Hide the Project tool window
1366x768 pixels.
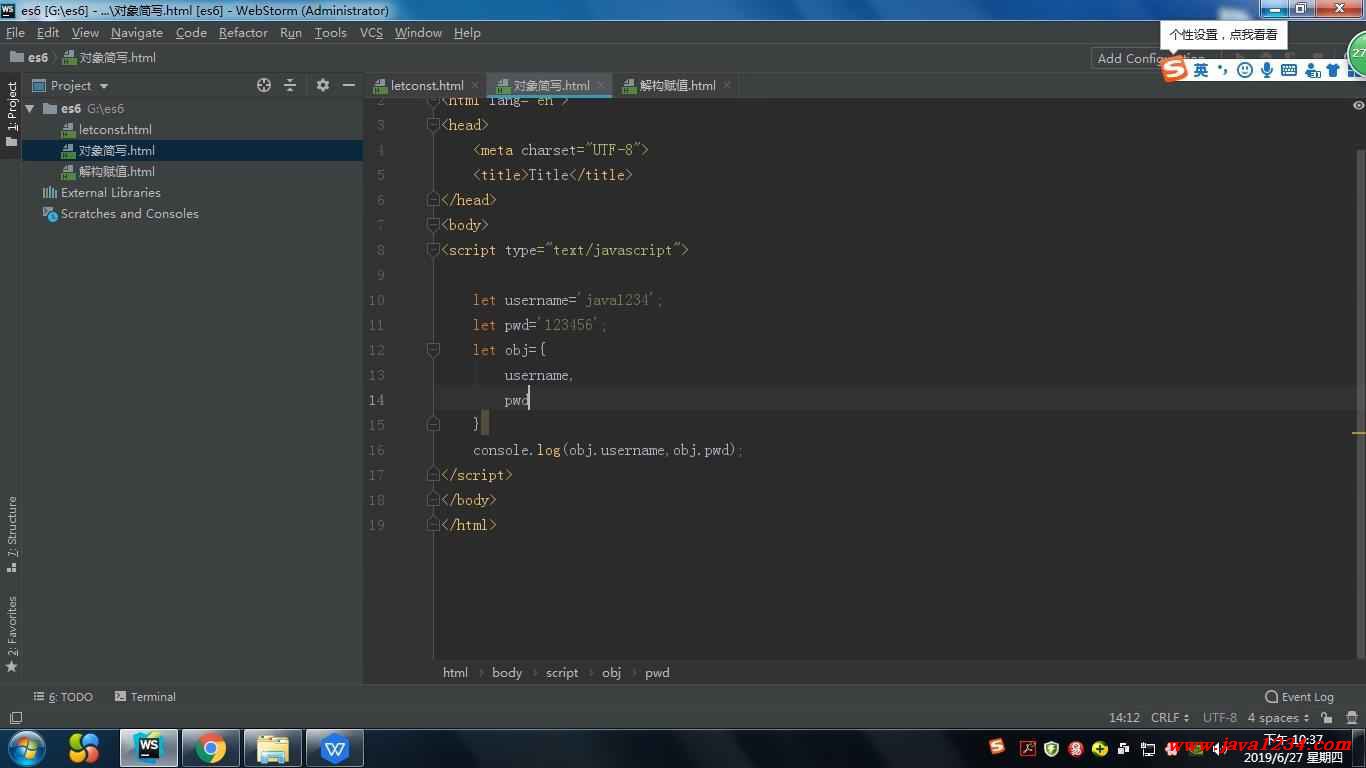348,85
